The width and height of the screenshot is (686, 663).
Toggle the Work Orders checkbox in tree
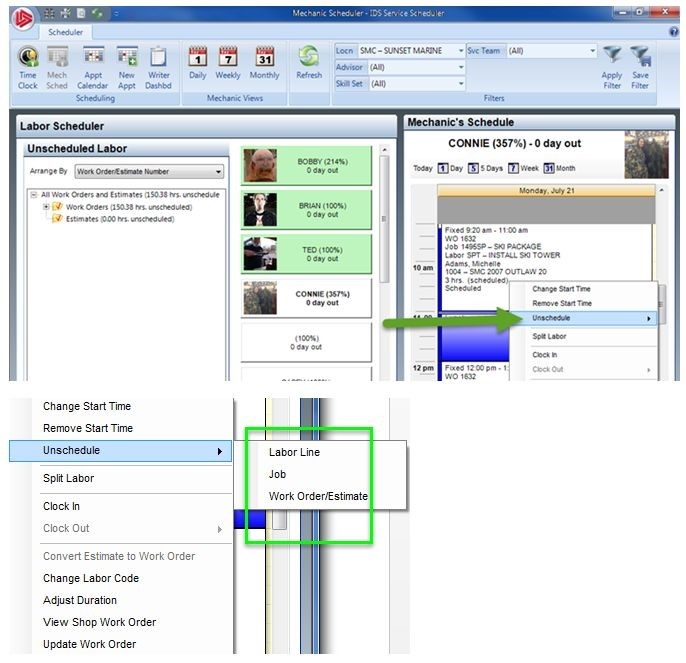pos(57,207)
